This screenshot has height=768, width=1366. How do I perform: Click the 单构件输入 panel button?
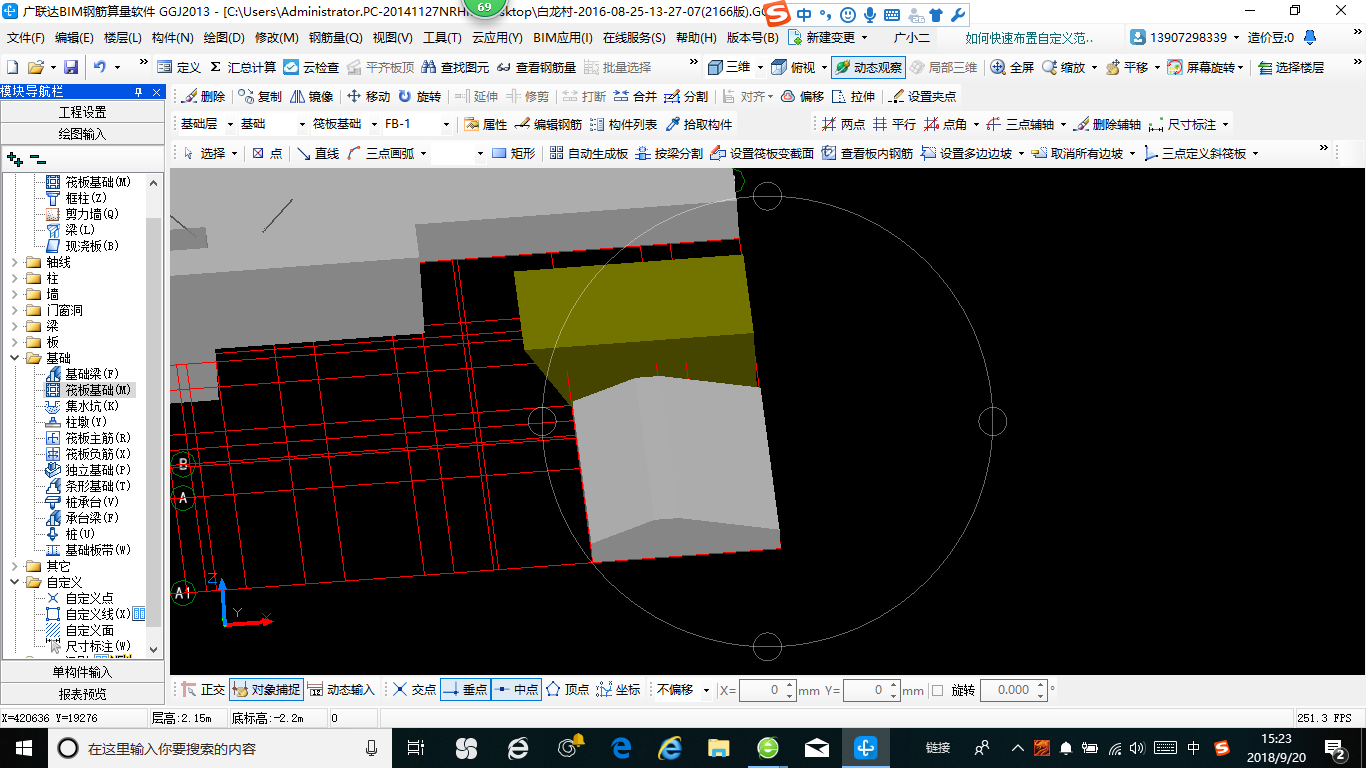tap(82, 672)
